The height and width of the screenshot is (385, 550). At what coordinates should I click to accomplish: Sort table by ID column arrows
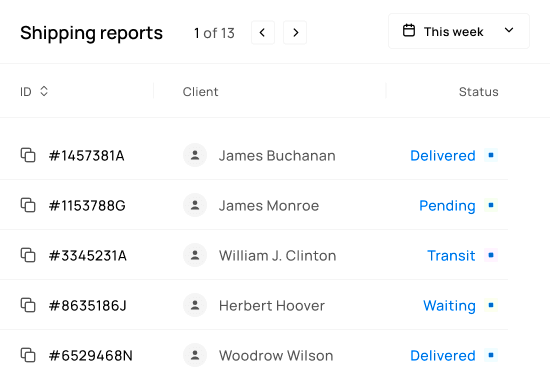coord(43,91)
